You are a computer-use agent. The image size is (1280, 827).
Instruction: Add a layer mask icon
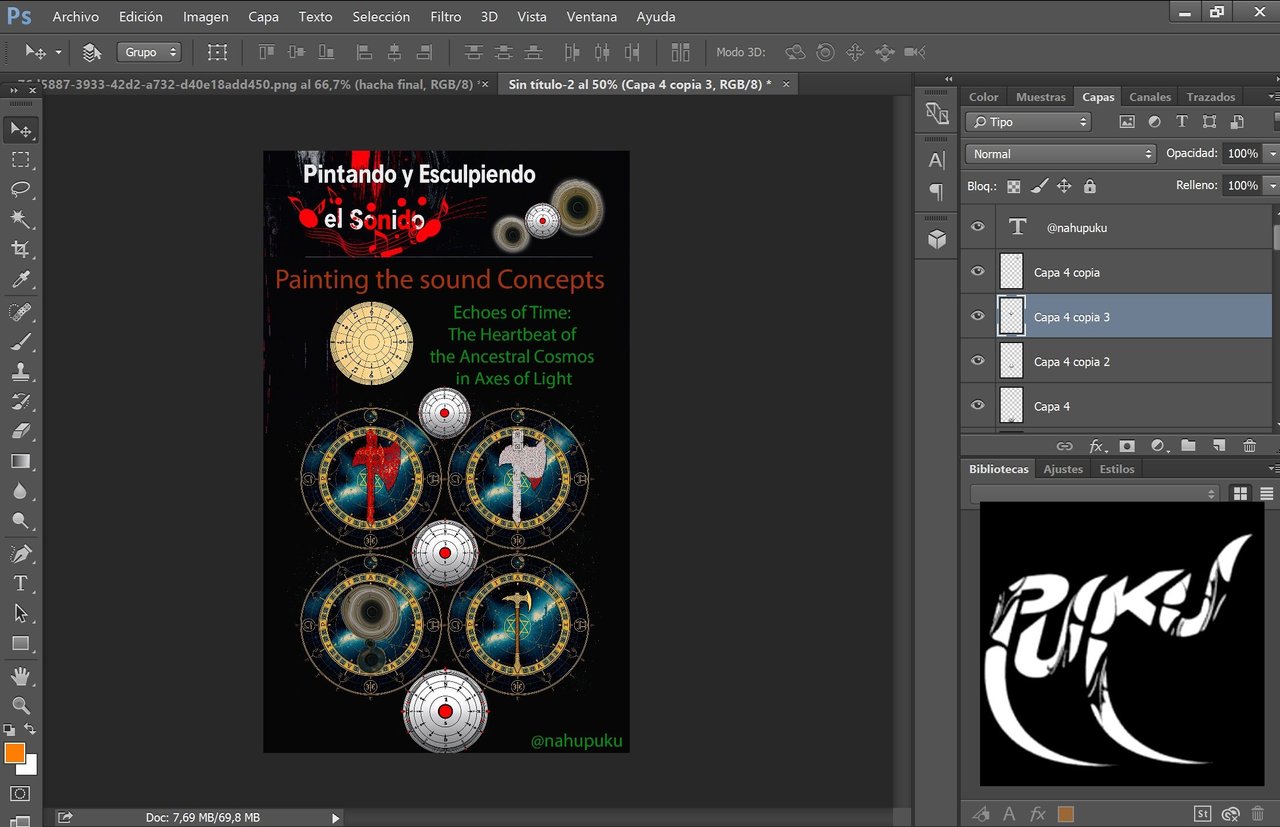point(1127,446)
